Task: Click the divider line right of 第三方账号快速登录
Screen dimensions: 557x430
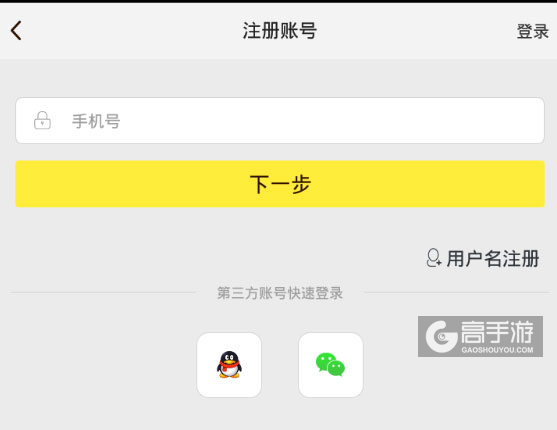Action: (x=456, y=293)
